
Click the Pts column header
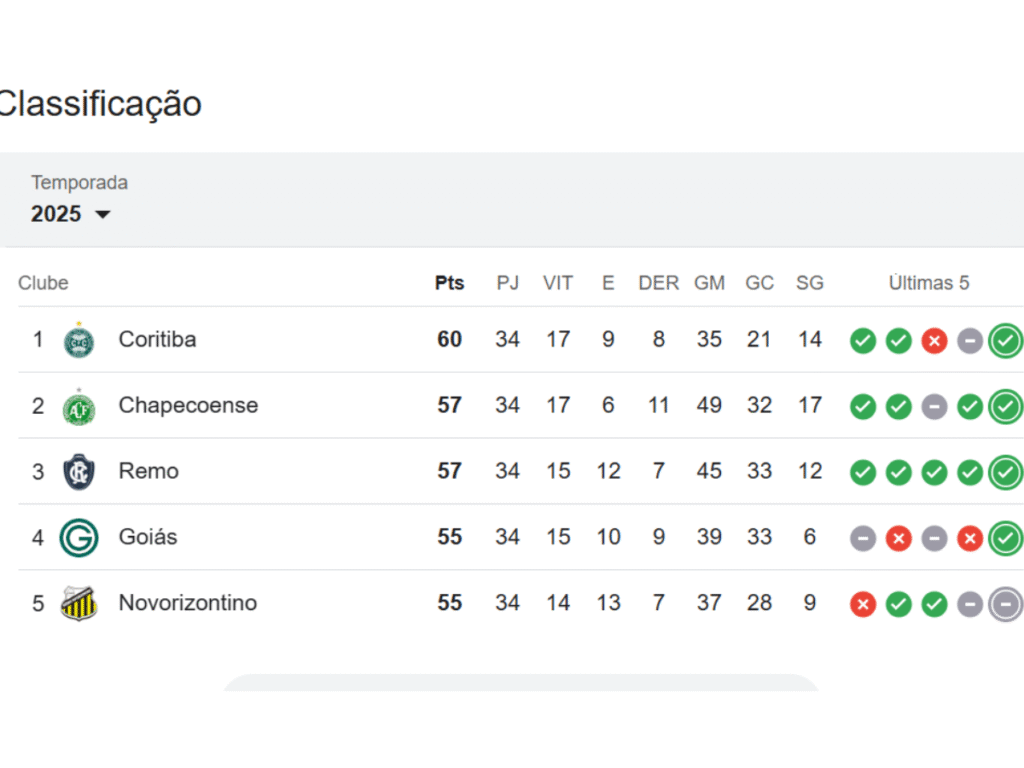click(x=449, y=283)
